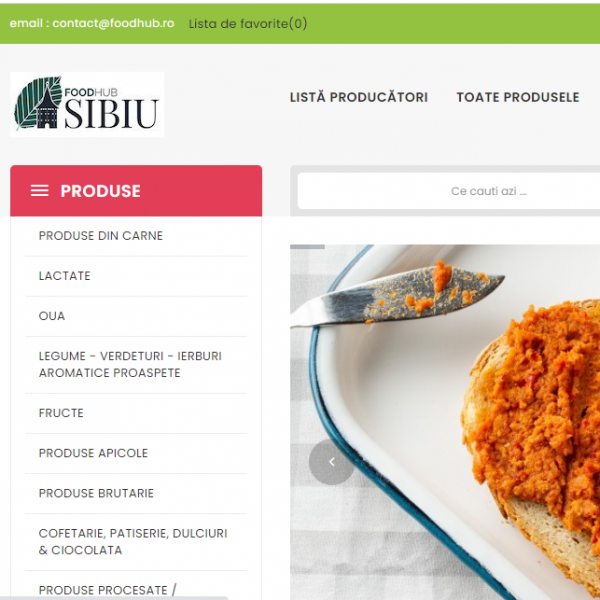Open the hamburger menu icon beside PRODUSE
The height and width of the screenshot is (600, 600).
tap(40, 191)
